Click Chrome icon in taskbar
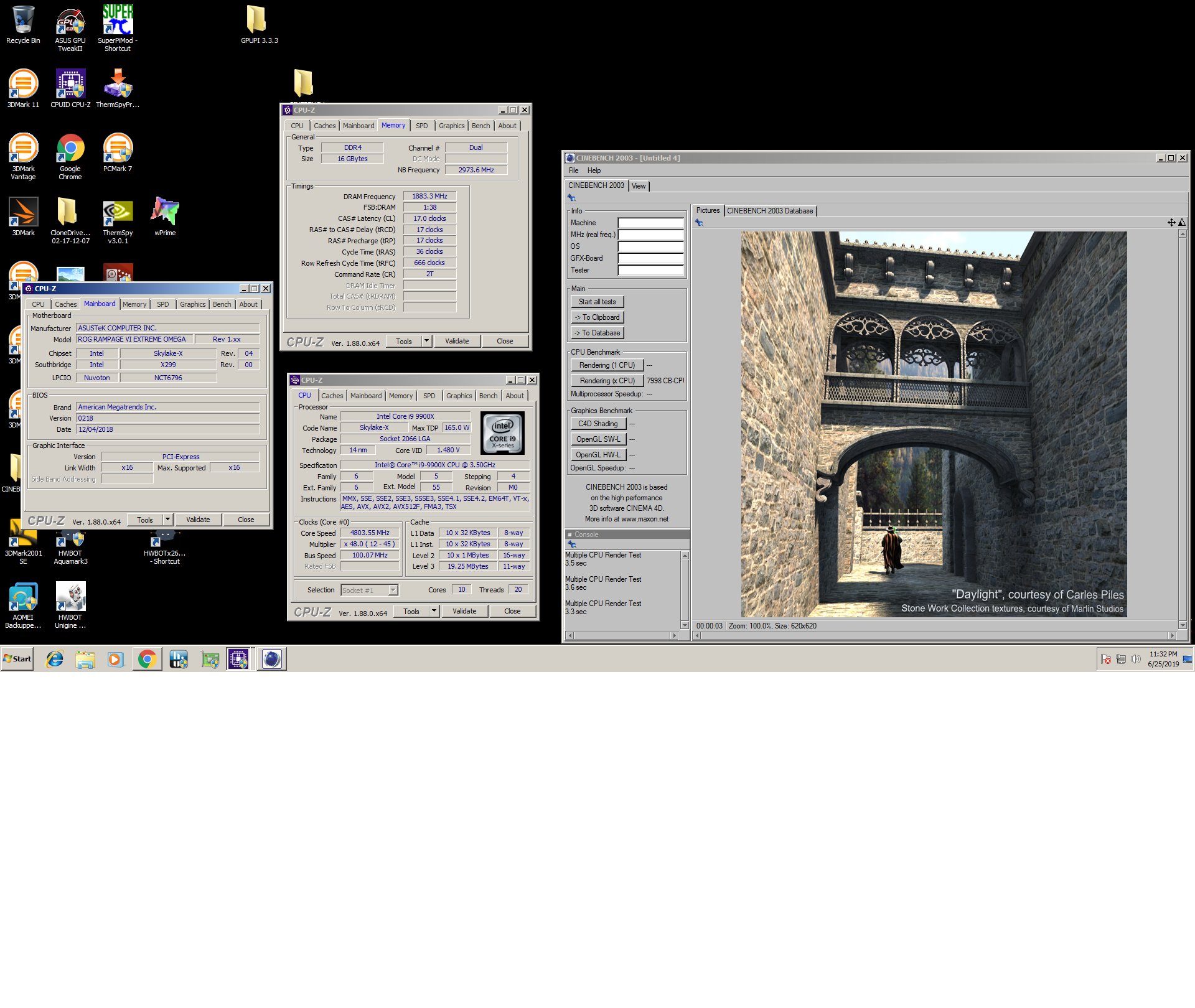This screenshot has width=1195, height=1008. (x=147, y=659)
